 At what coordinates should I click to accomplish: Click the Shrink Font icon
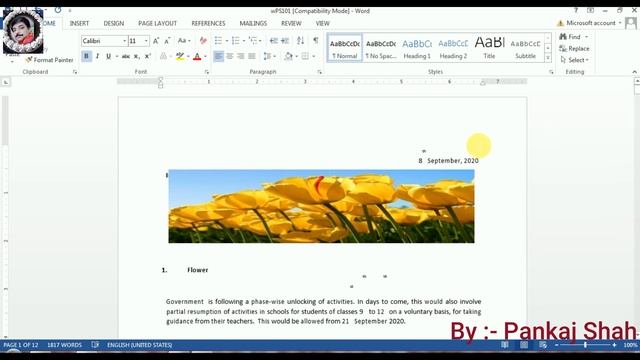click(x=167, y=41)
